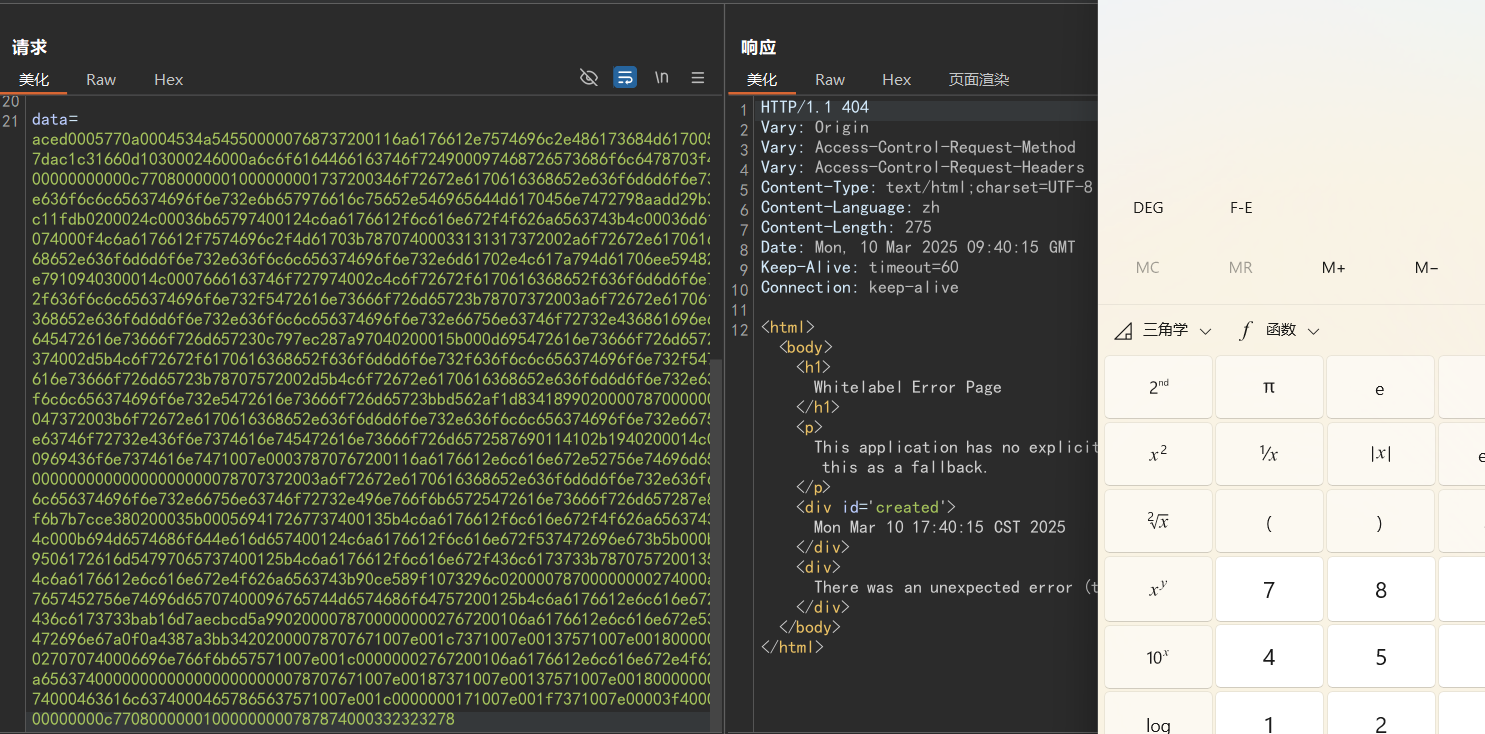1485x734 pixels.
Task: Toggle F-E notation in calculator
Action: tap(1241, 208)
